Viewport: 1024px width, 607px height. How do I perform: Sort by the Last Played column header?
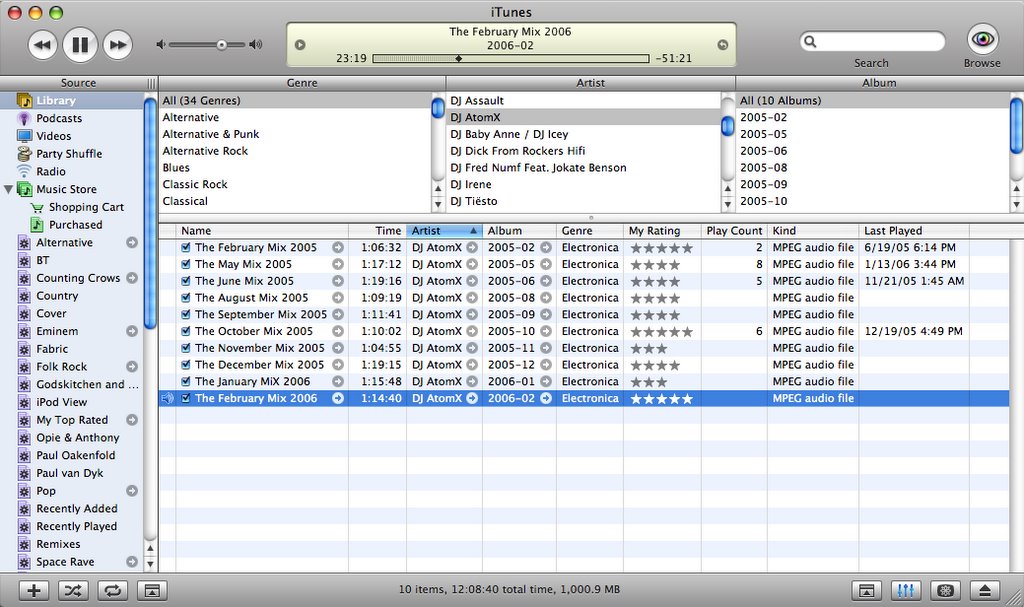[x=914, y=231]
